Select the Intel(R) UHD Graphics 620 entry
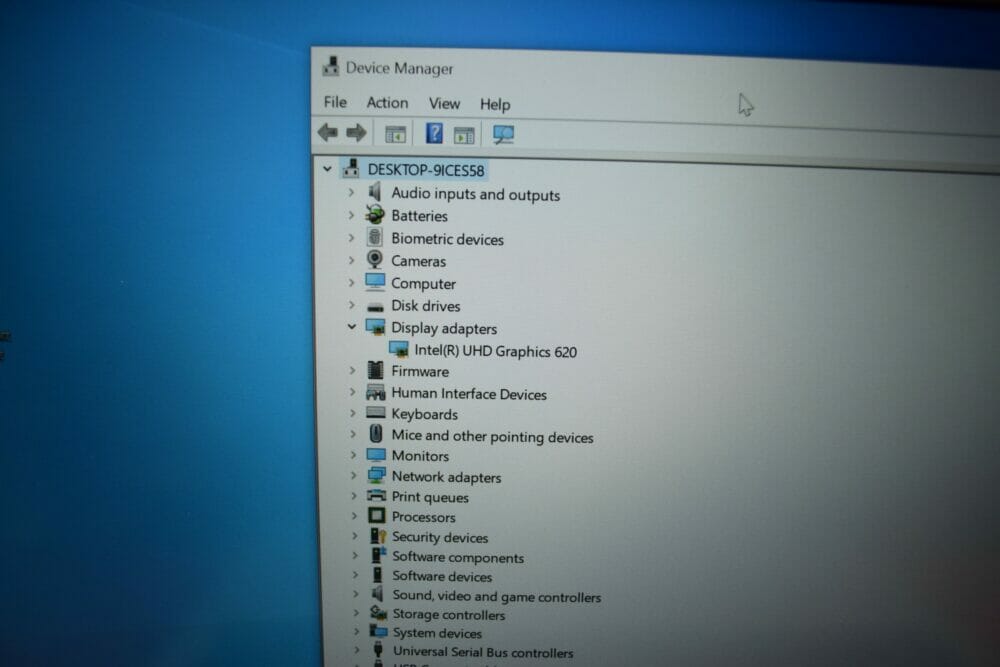Viewport: 1000px width, 667px height. click(x=496, y=351)
